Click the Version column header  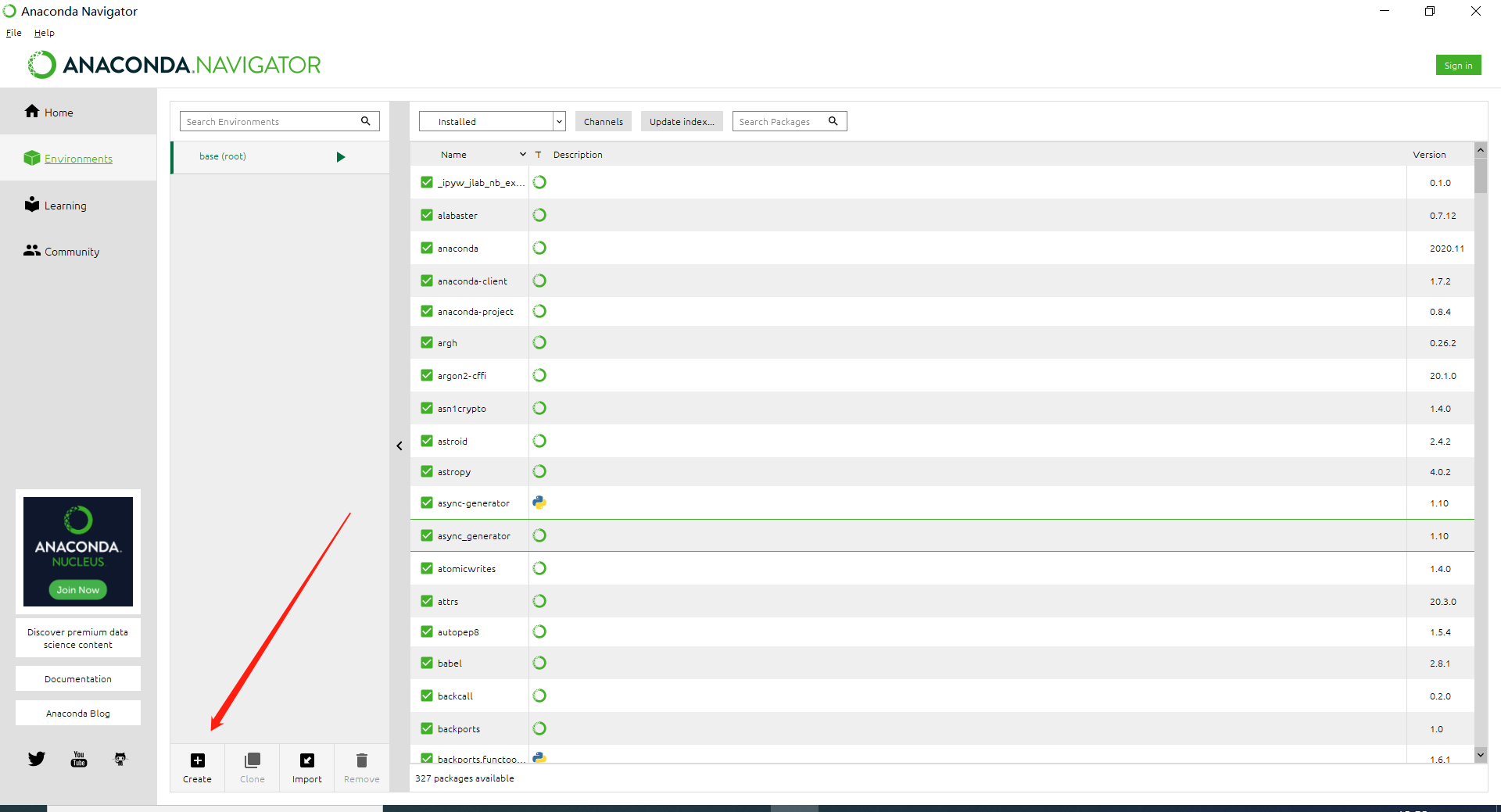pyautogui.click(x=1429, y=155)
